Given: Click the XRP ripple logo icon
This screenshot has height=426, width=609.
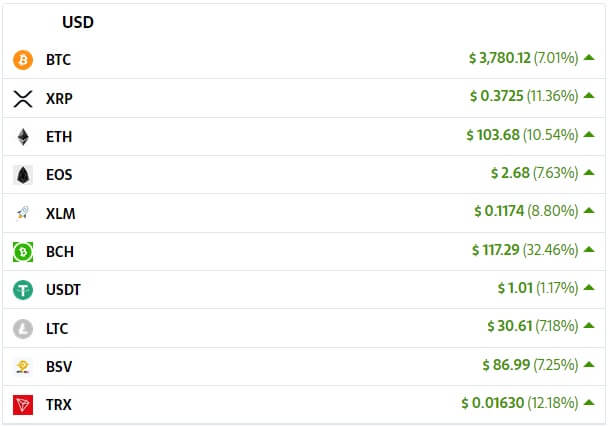Looking at the screenshot, I should [23, 99].
